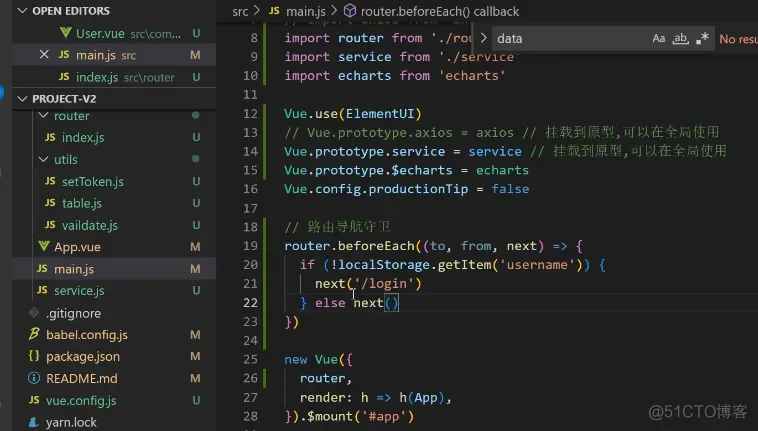
Task: Click line number 19 in gutter
Action: (x=250, y=246)
